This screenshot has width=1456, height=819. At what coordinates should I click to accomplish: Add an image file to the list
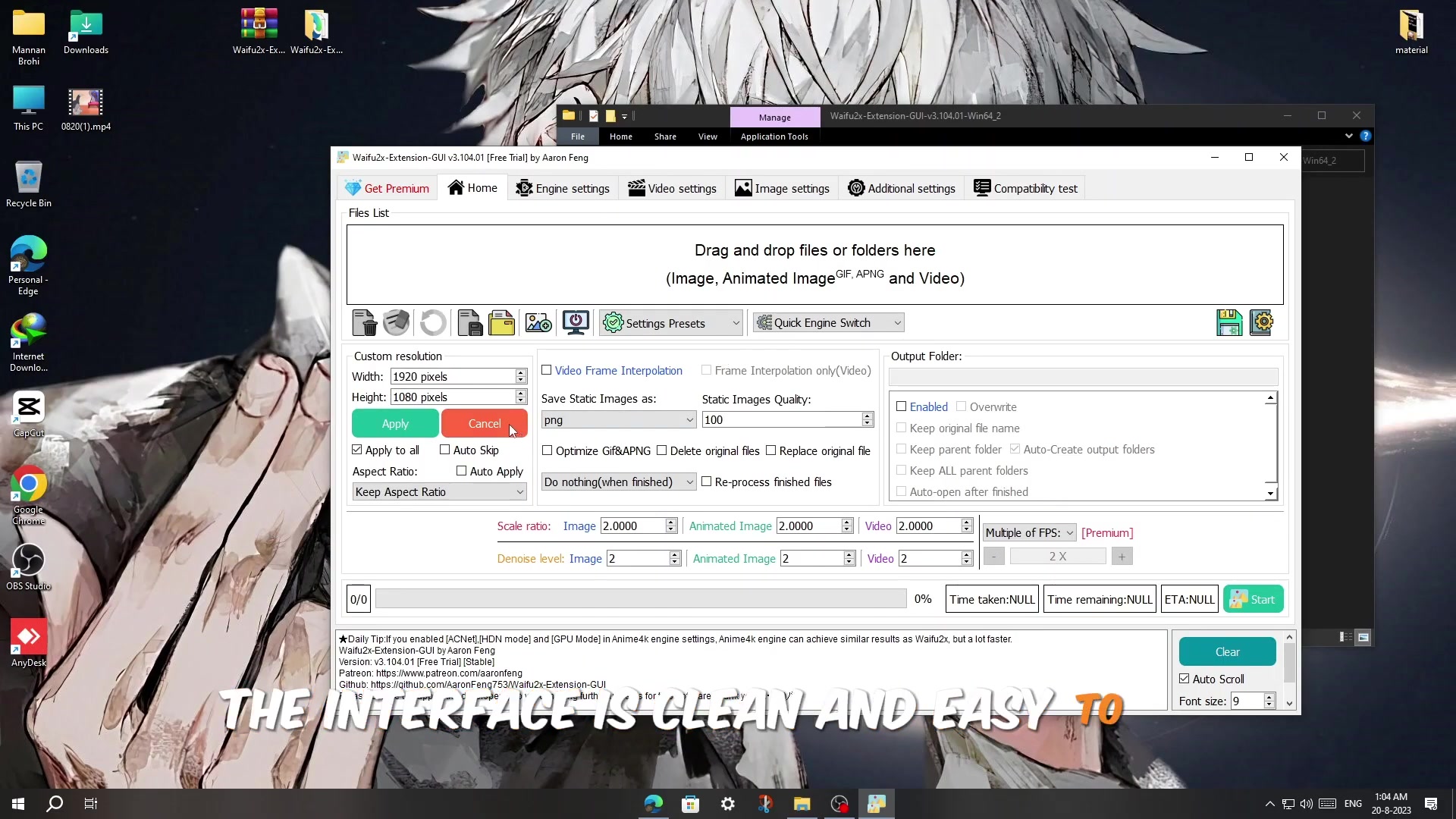(538, 322)
